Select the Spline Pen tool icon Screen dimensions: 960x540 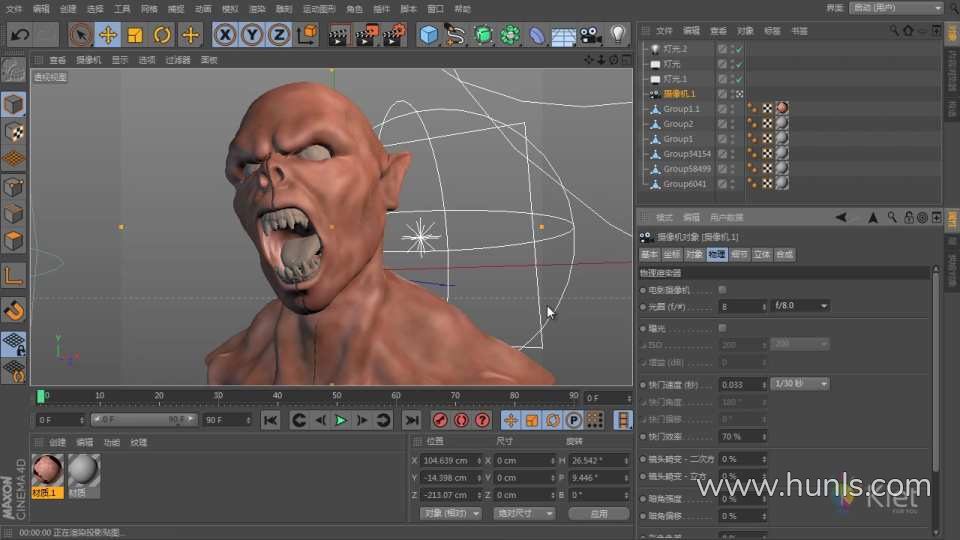coord(455,35)
